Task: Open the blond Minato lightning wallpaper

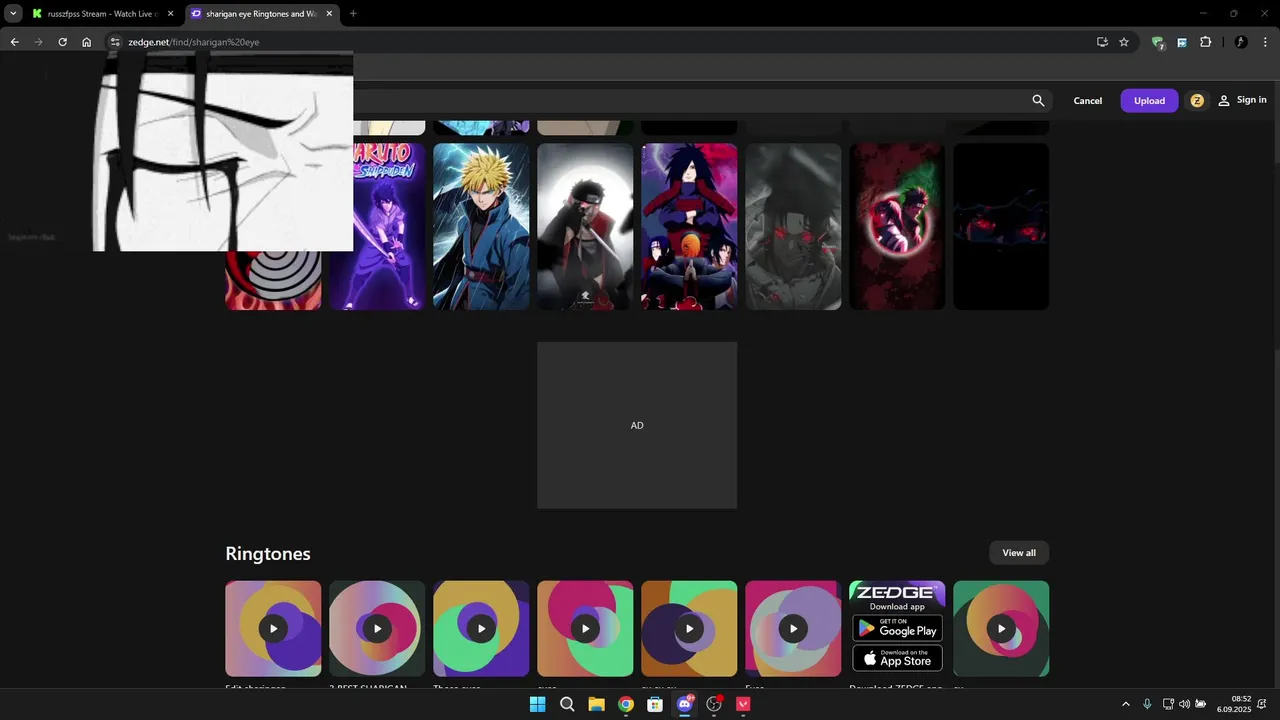Action: tap(481, 227)
